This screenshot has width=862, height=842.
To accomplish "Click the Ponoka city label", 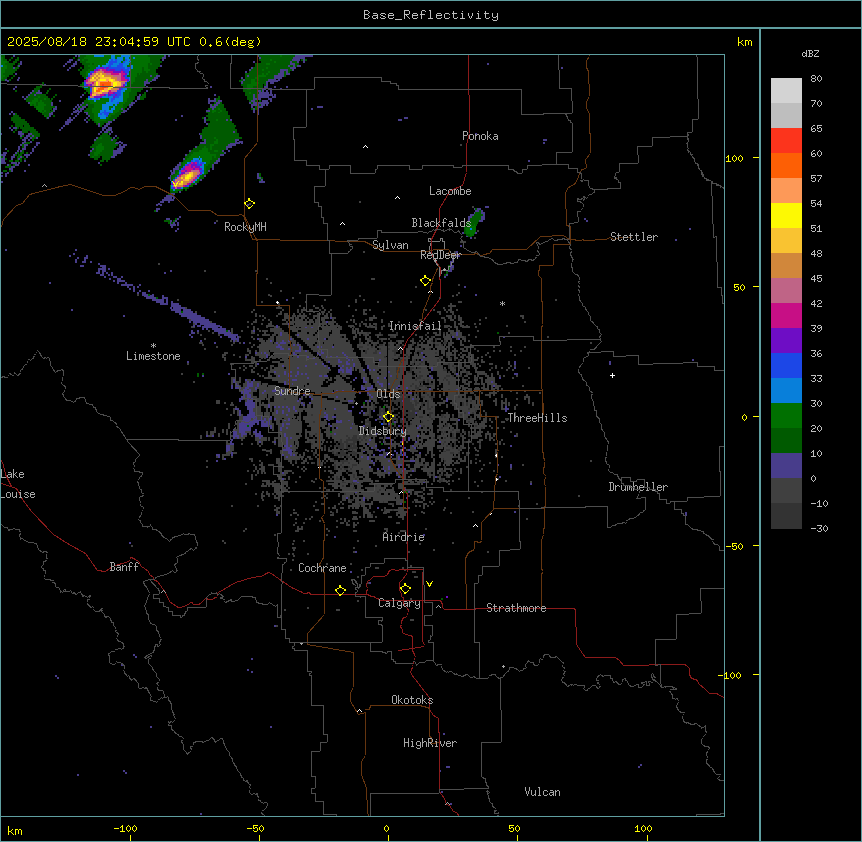I will 480,136.
